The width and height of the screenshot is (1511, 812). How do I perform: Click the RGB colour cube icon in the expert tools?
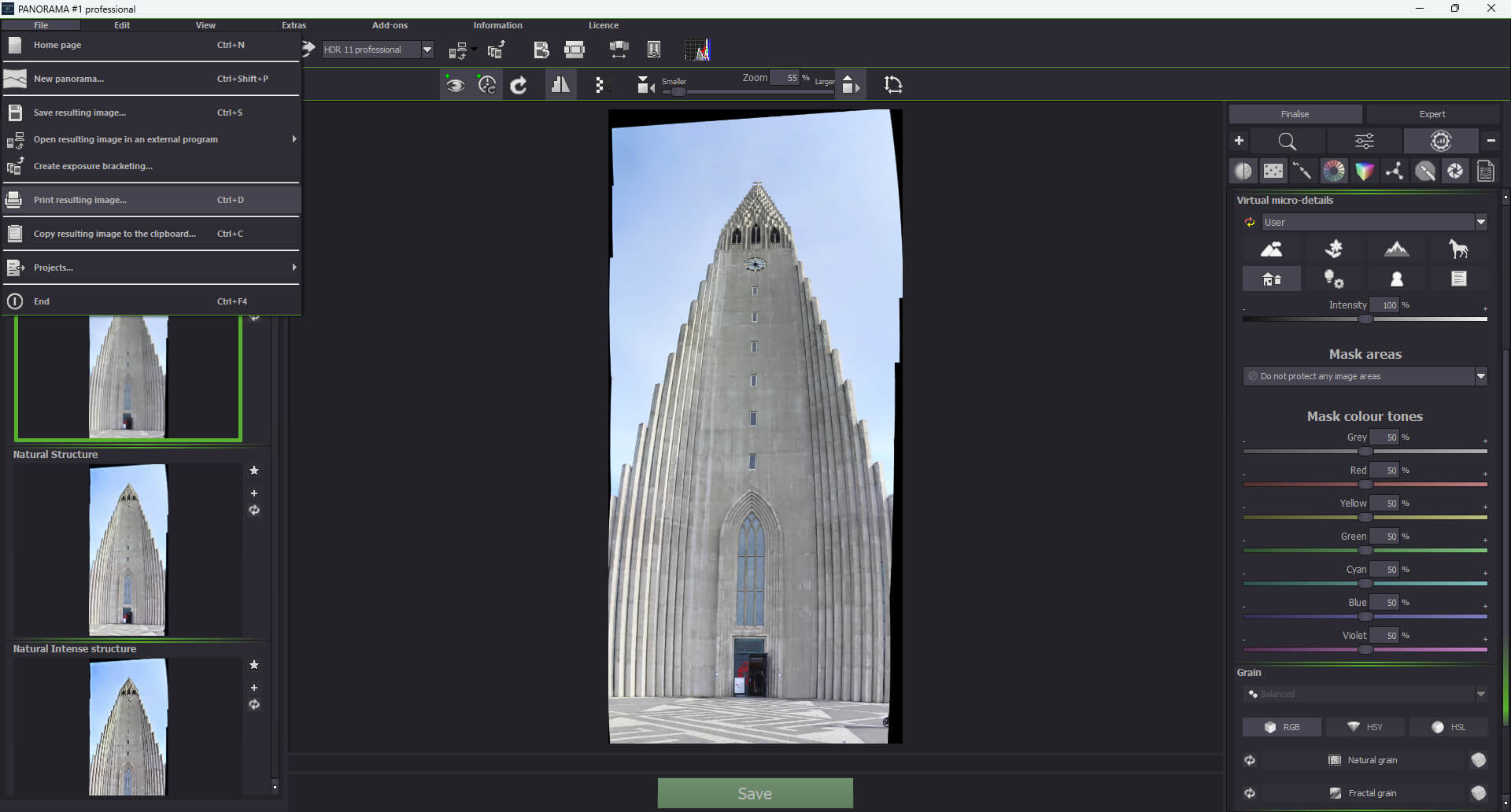[1364, 171]
